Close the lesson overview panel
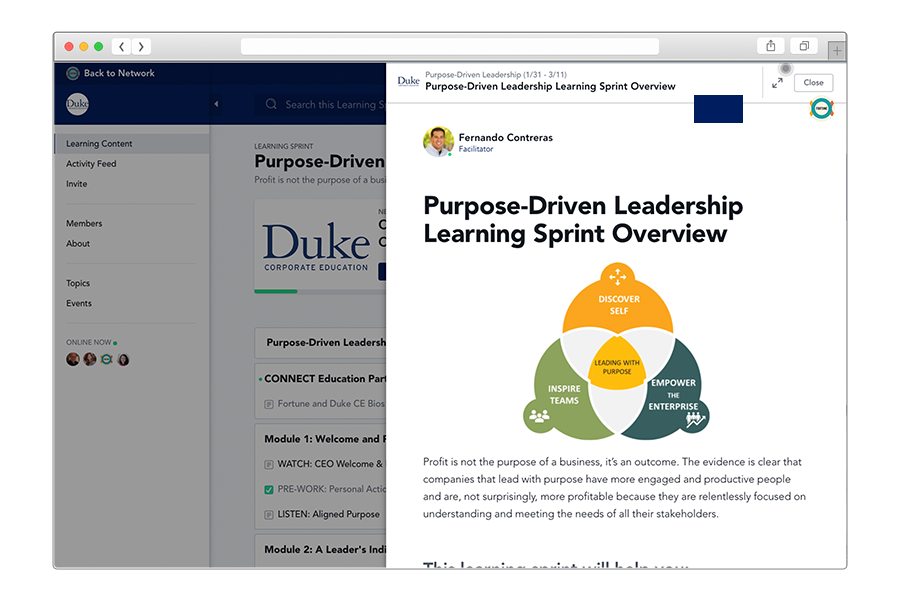 coord(813,83)
